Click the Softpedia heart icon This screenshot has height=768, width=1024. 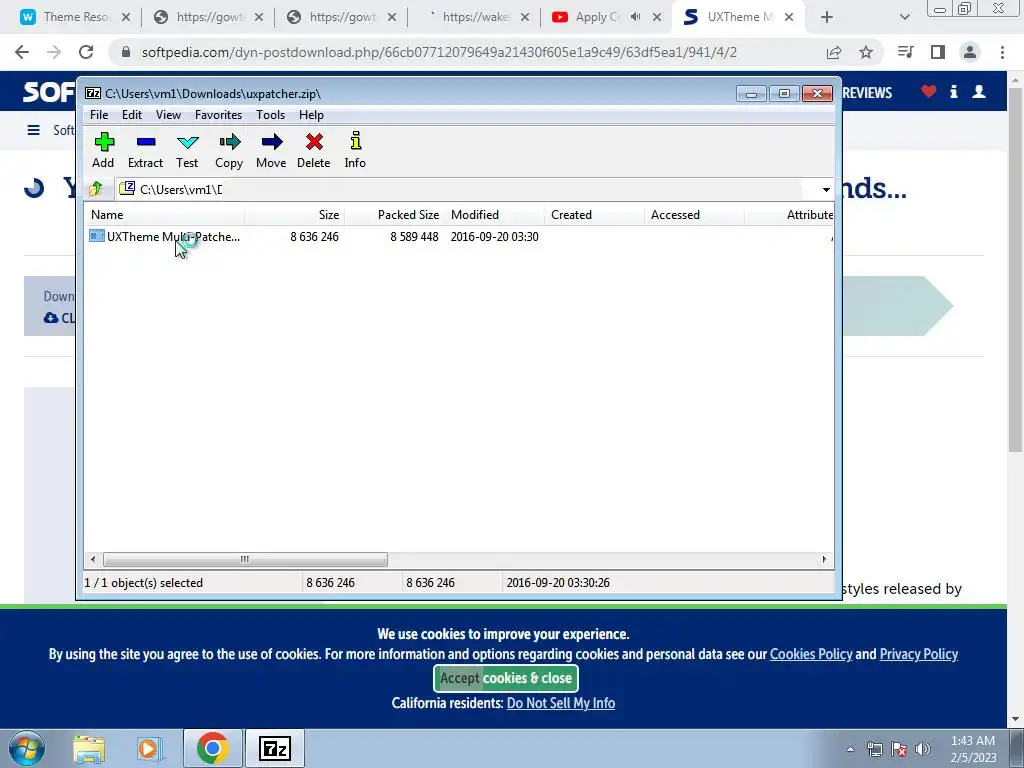929,92
